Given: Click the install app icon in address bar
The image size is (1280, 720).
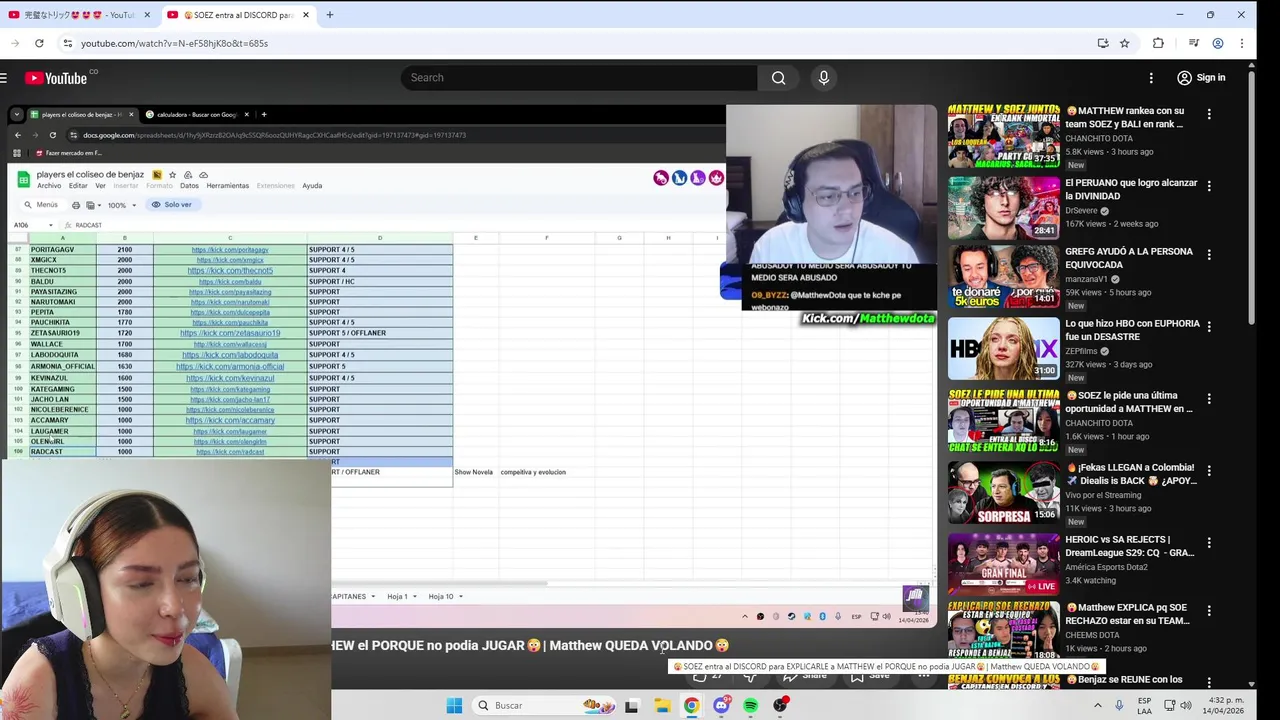Looking at the screenshot, I should pos(1103,43).
